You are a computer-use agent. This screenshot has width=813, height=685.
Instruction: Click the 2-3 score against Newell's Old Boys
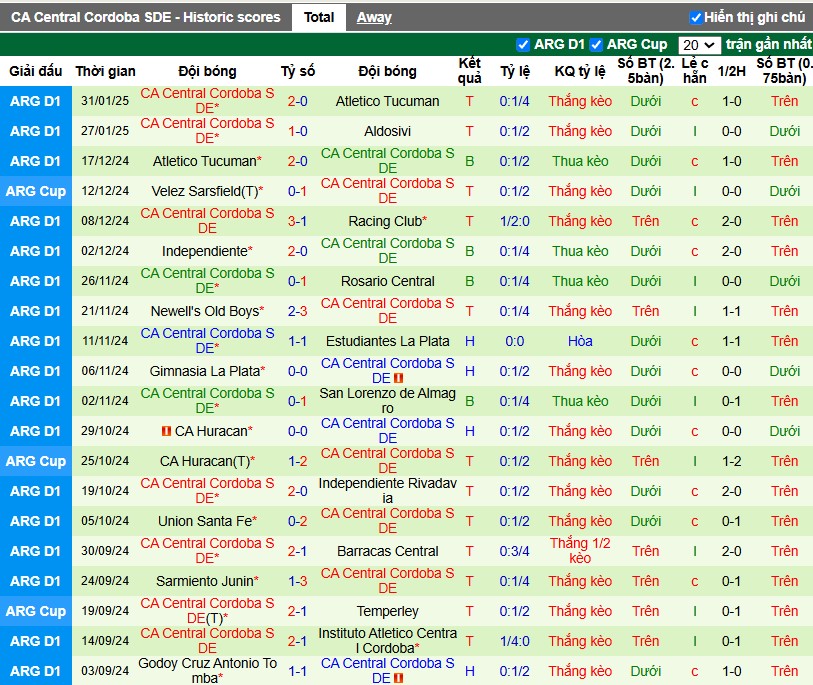pos(298,311)
